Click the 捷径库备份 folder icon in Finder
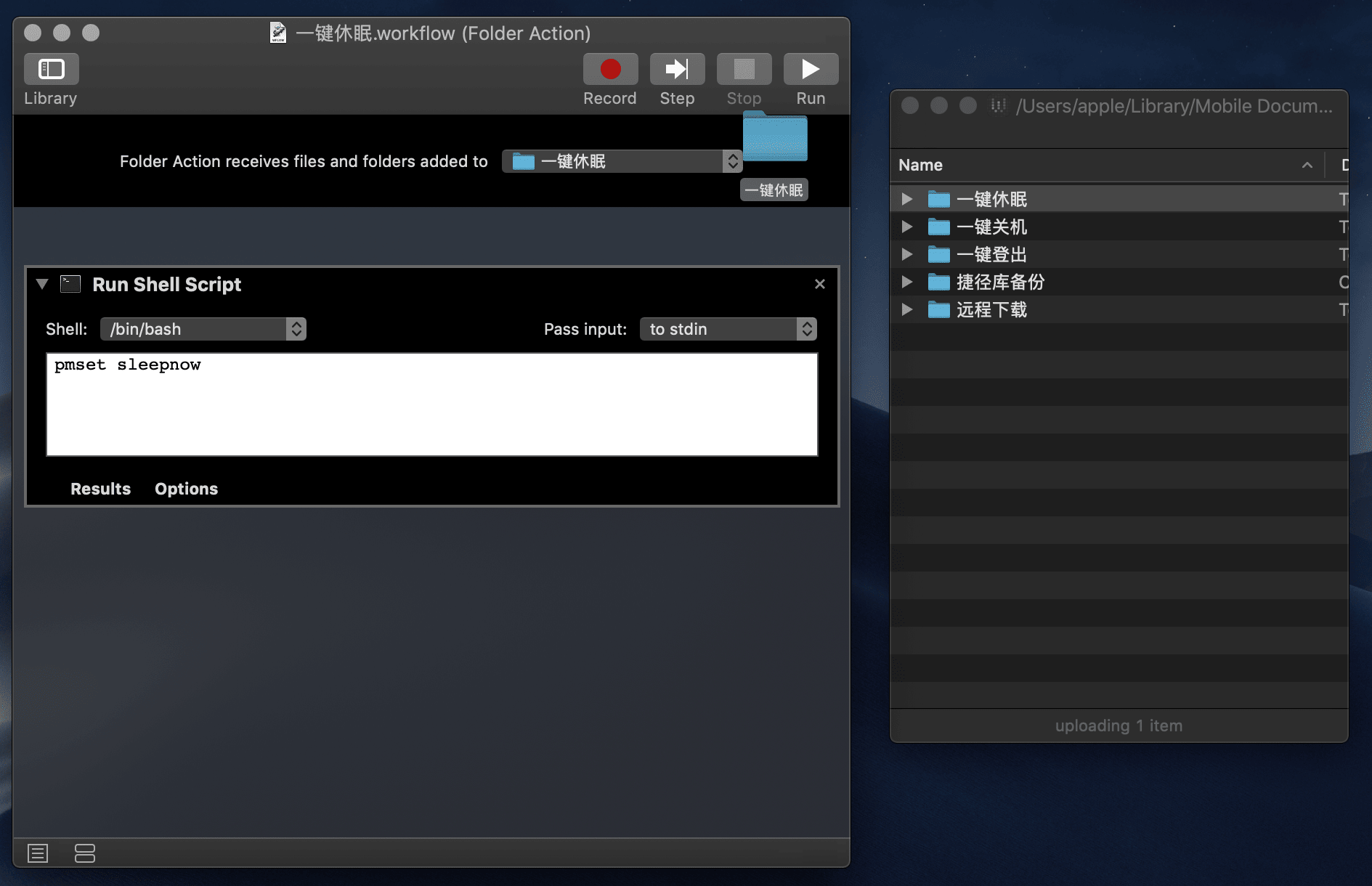This screenshot has height=886, width=1372. pos(939,282)
